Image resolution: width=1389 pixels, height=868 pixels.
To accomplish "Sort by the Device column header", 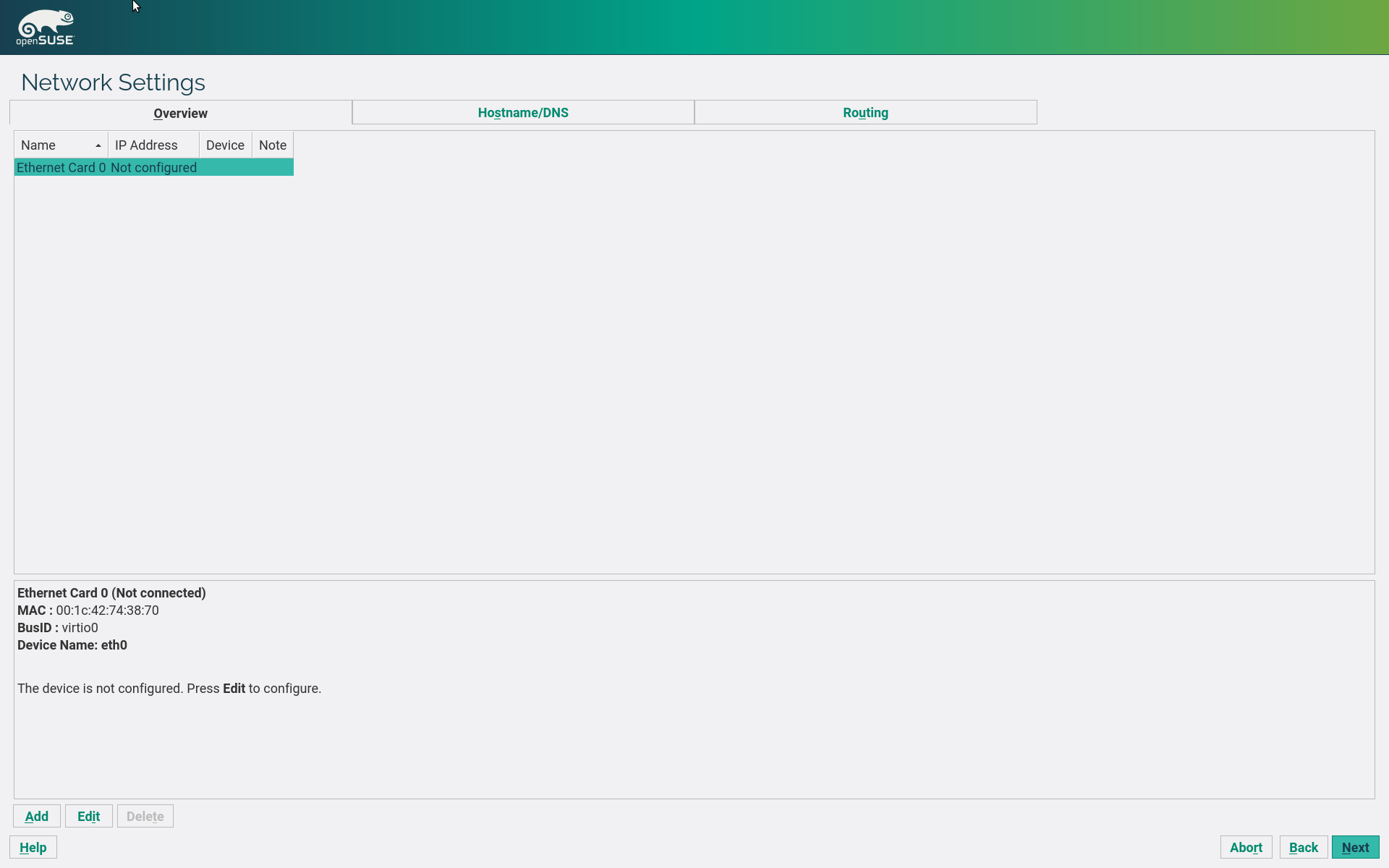I will (225, 145).
